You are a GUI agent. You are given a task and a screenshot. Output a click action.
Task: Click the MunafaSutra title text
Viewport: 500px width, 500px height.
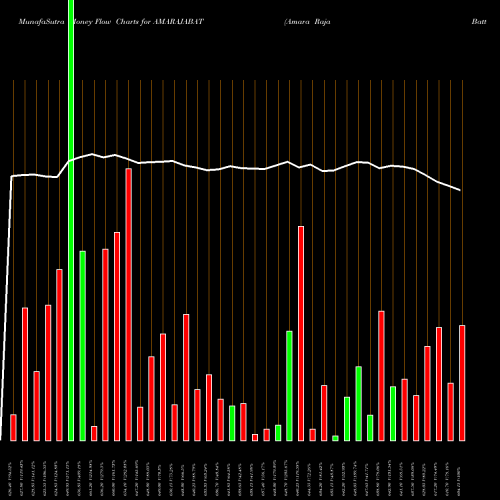(x=41, y=22)
